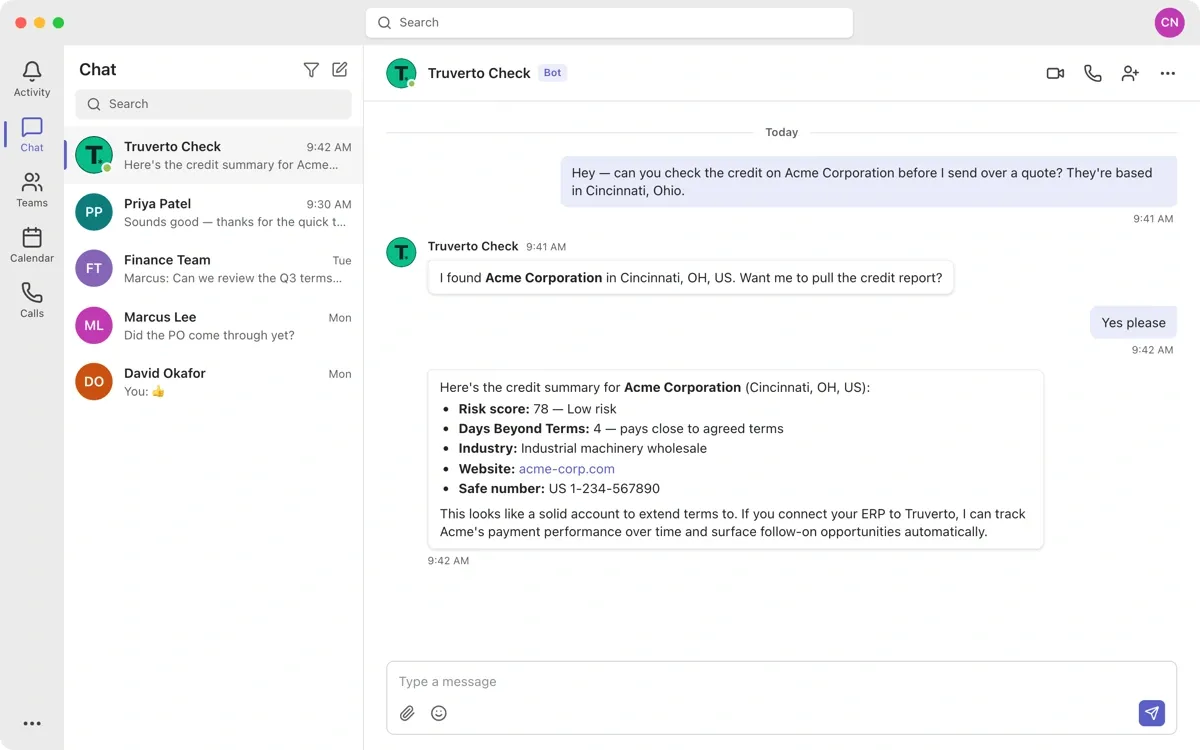Open the acme-corp.com link
1200x750 pixels.
(567, 469)
